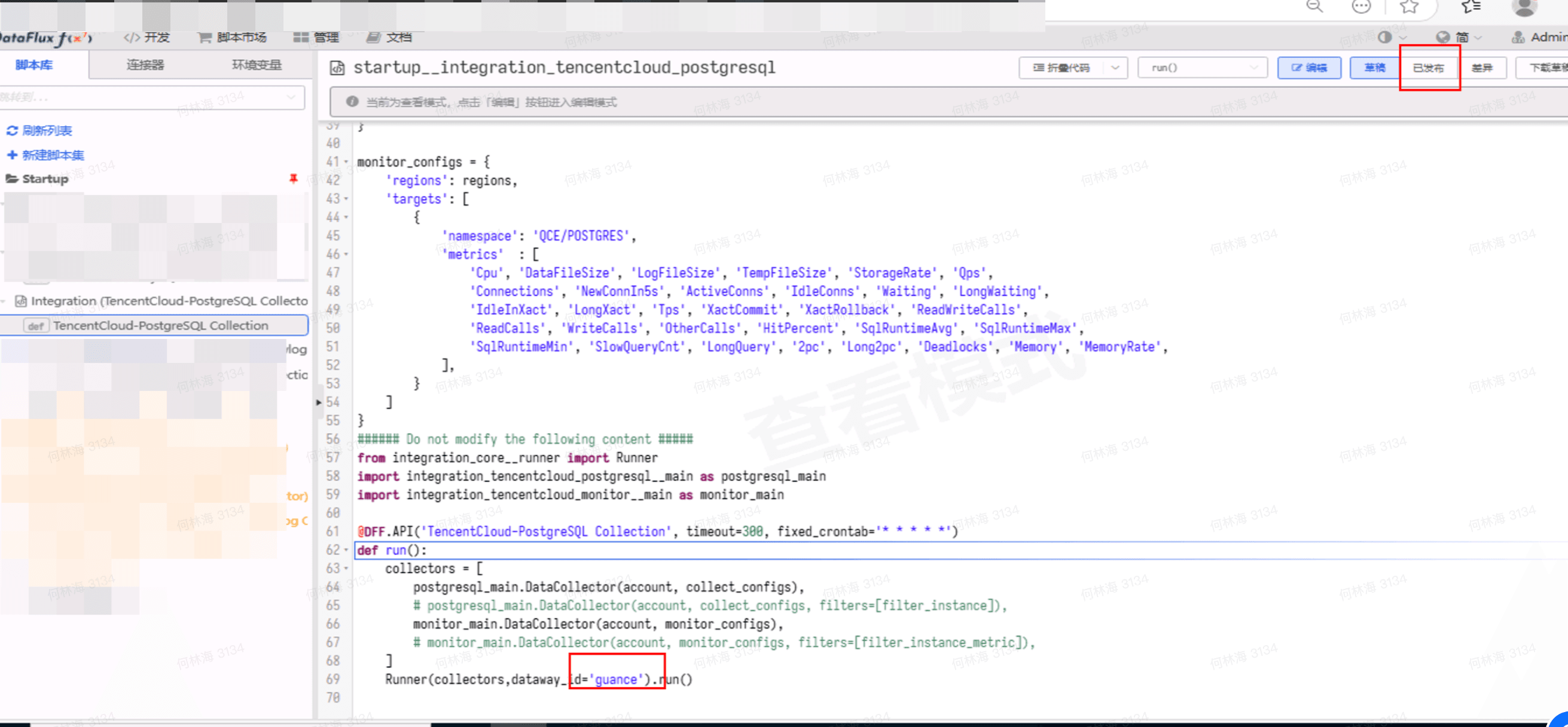Click the 新建脚本集 link

click(x=53, y=155)
